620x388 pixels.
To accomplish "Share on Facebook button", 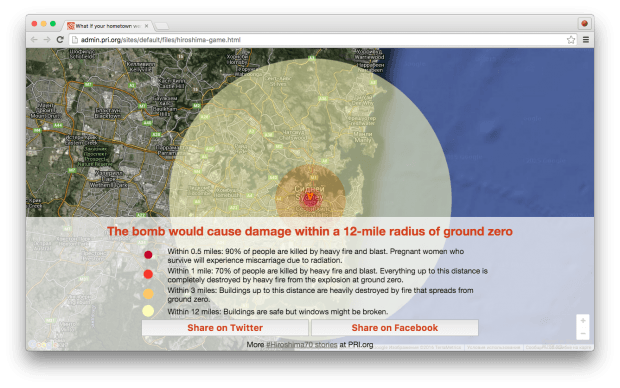I will (x=395, y=328).
